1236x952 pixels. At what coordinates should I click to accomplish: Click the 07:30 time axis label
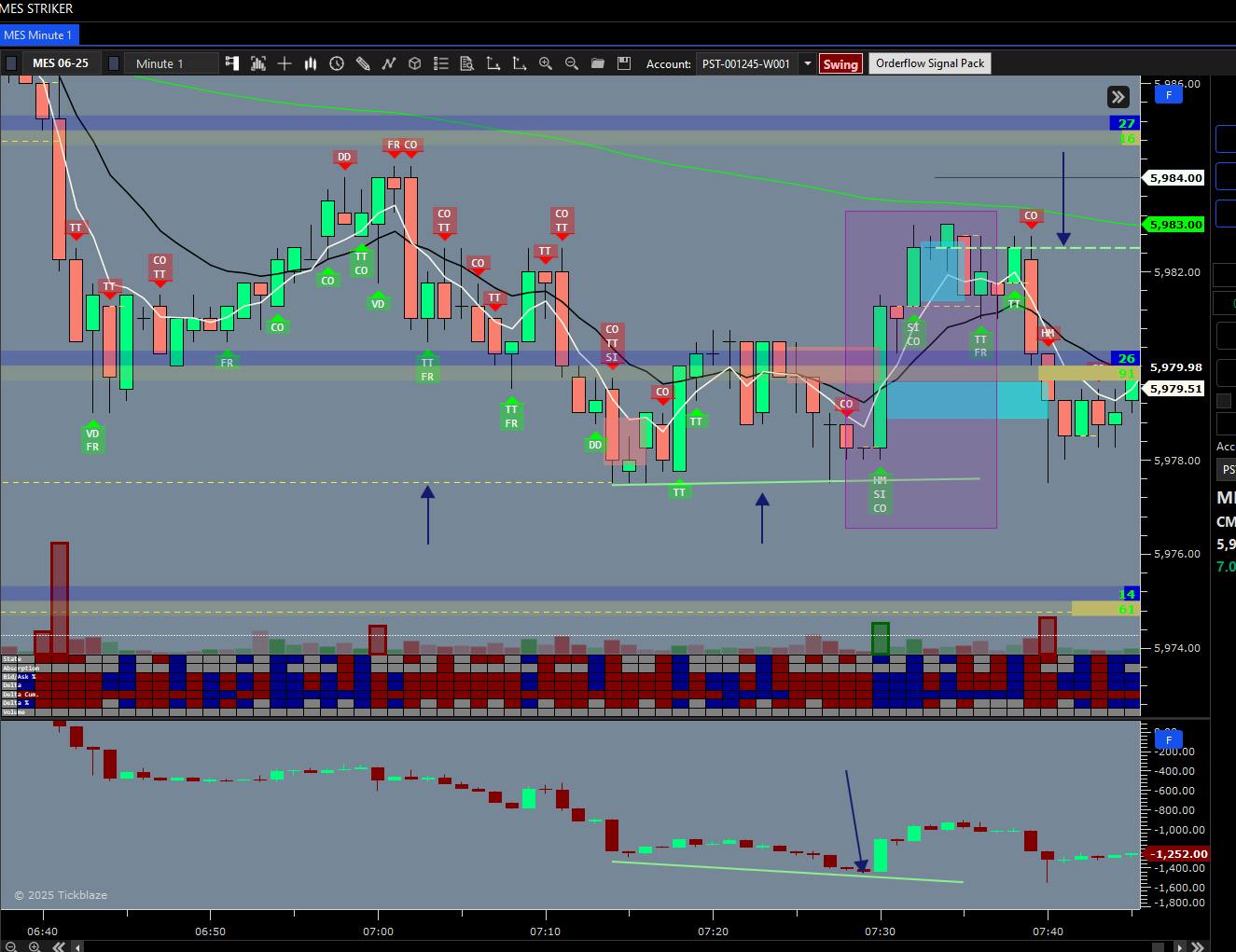(881, 931)
